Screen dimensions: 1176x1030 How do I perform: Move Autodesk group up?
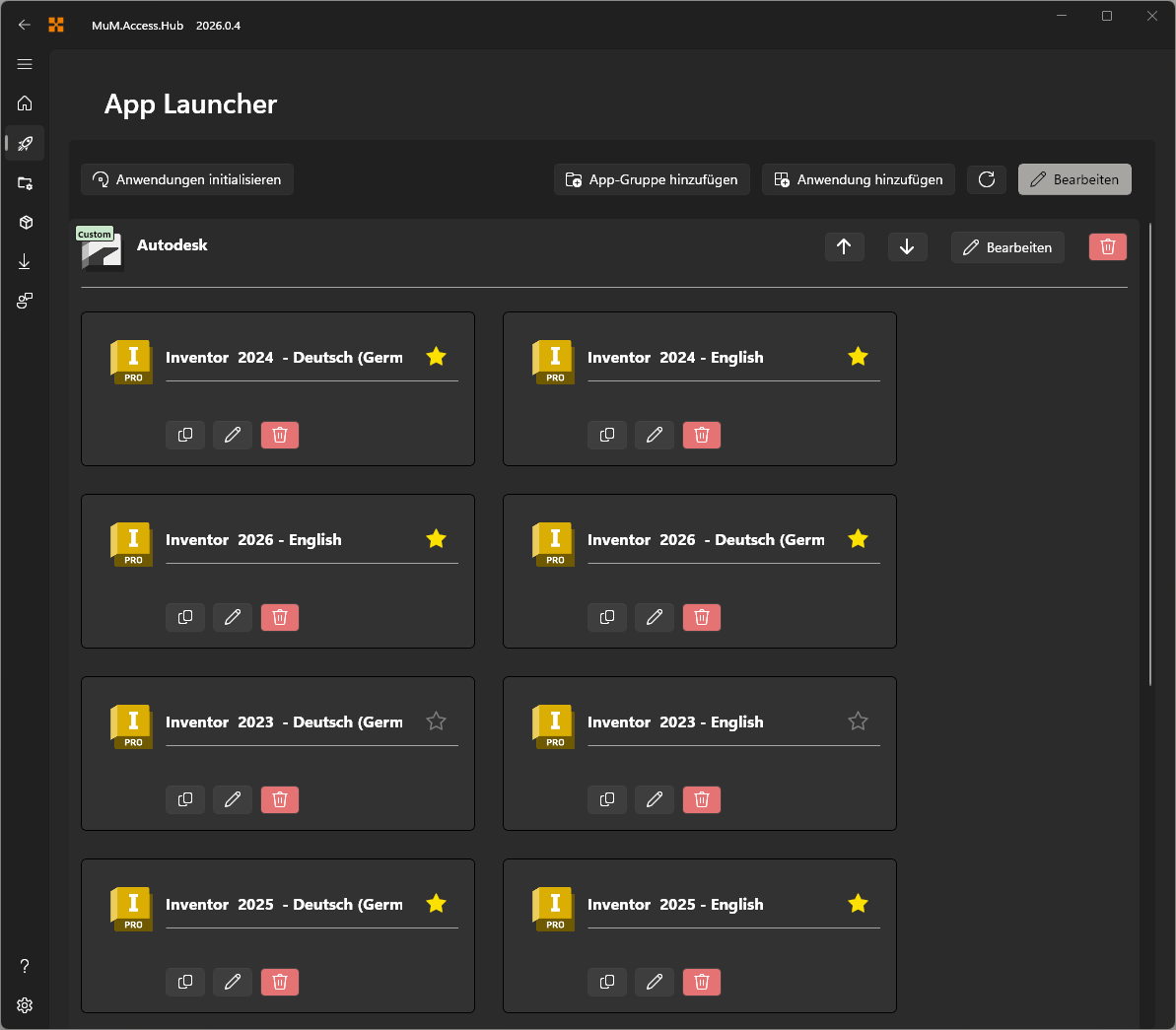[844, 247]
